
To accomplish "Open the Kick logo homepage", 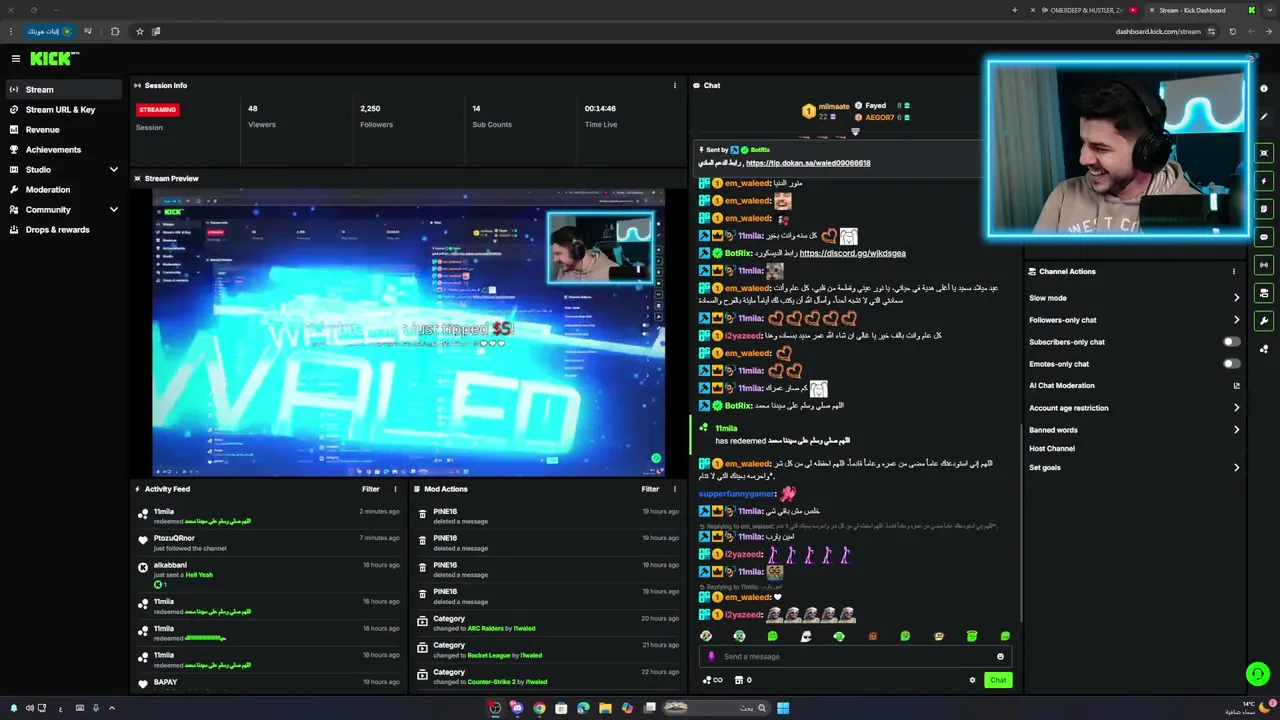I will coord(54,59).
